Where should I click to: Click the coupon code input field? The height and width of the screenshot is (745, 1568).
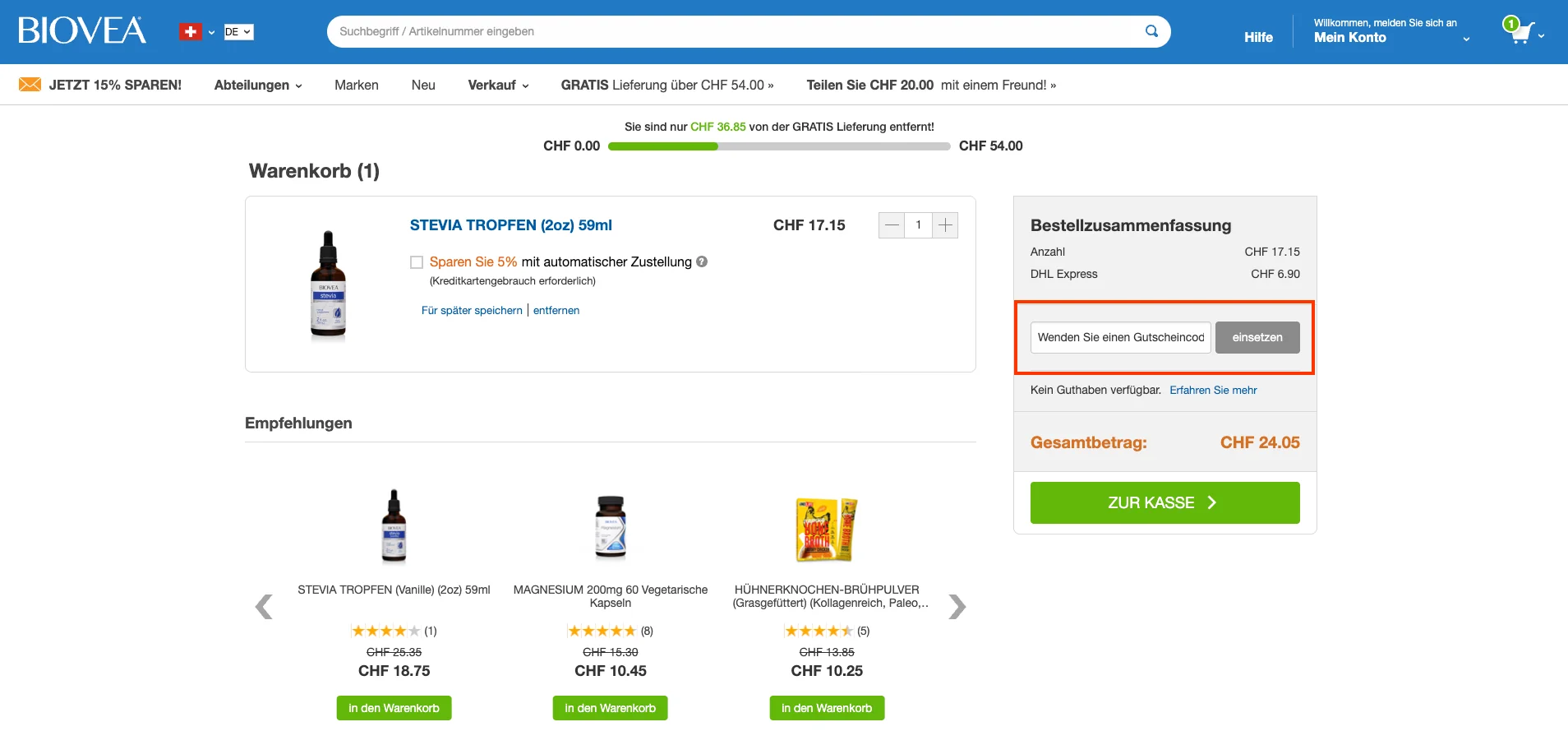(x=1120, y=337)
